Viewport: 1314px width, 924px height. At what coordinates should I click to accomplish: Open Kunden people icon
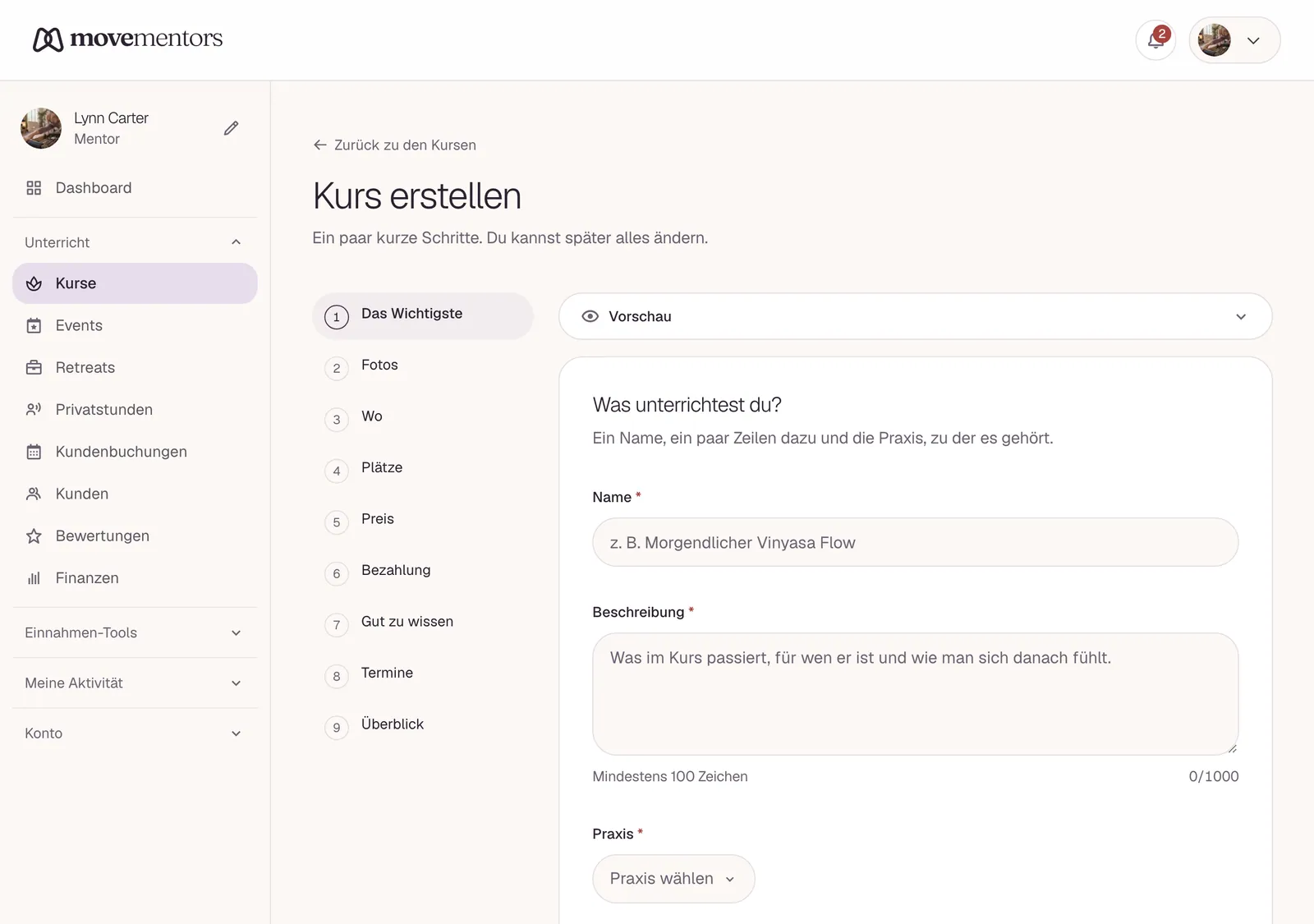pyautogui.click(x=34, y=494)
